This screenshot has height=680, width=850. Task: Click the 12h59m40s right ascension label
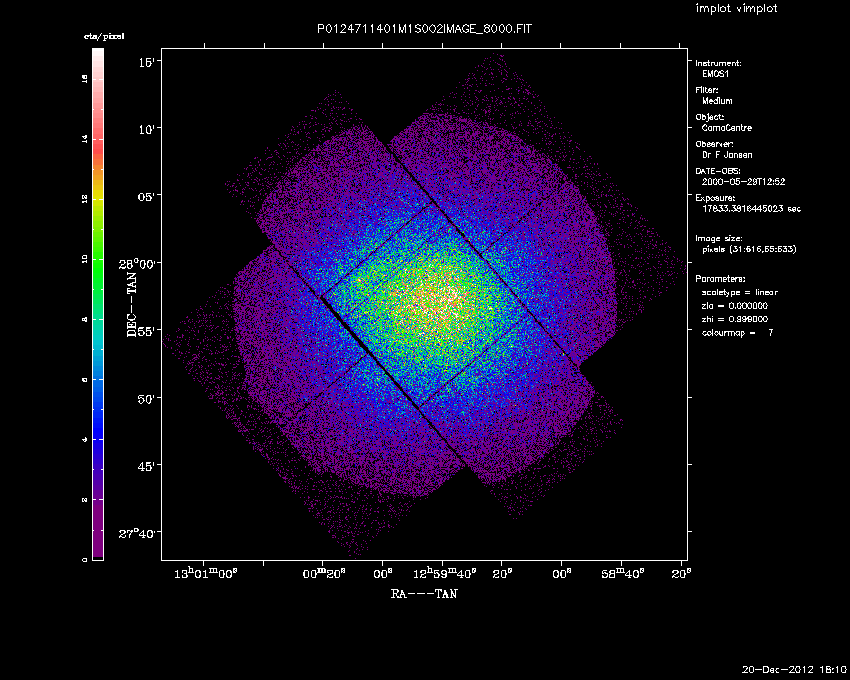click(x=445, y=574)
